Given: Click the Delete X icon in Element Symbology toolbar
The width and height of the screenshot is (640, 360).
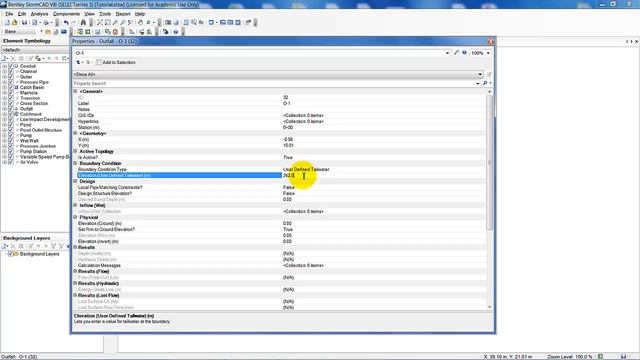Looking at the screenshot, I should click(x=13, y=58).
